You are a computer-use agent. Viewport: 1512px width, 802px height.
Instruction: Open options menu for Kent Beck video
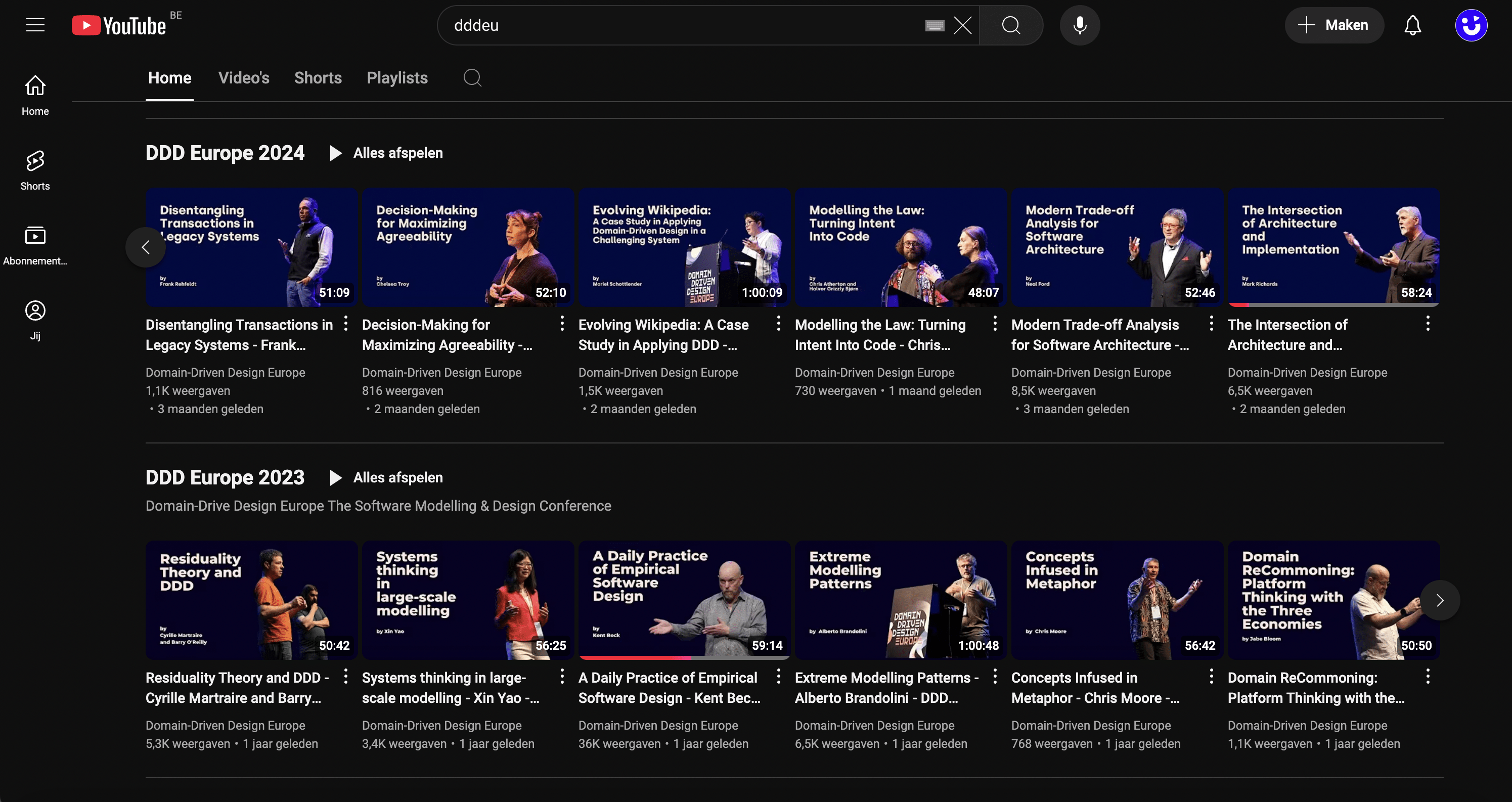(x=778, y=677)
